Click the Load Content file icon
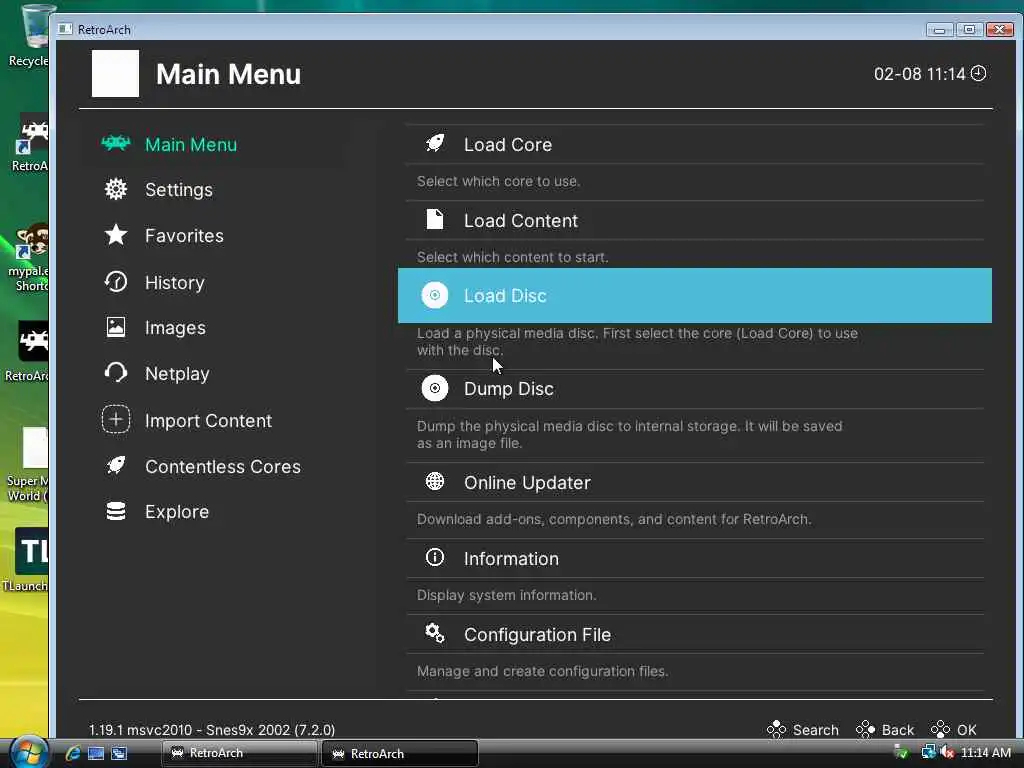Viewport: 1024px width, 768px height. click(x=435, y=219)
